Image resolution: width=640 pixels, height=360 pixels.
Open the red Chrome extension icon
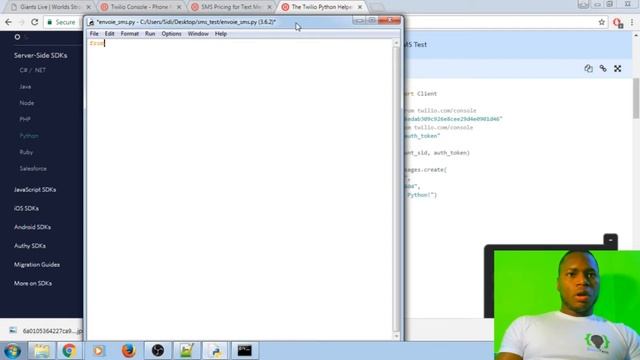[x=618, y=23]
